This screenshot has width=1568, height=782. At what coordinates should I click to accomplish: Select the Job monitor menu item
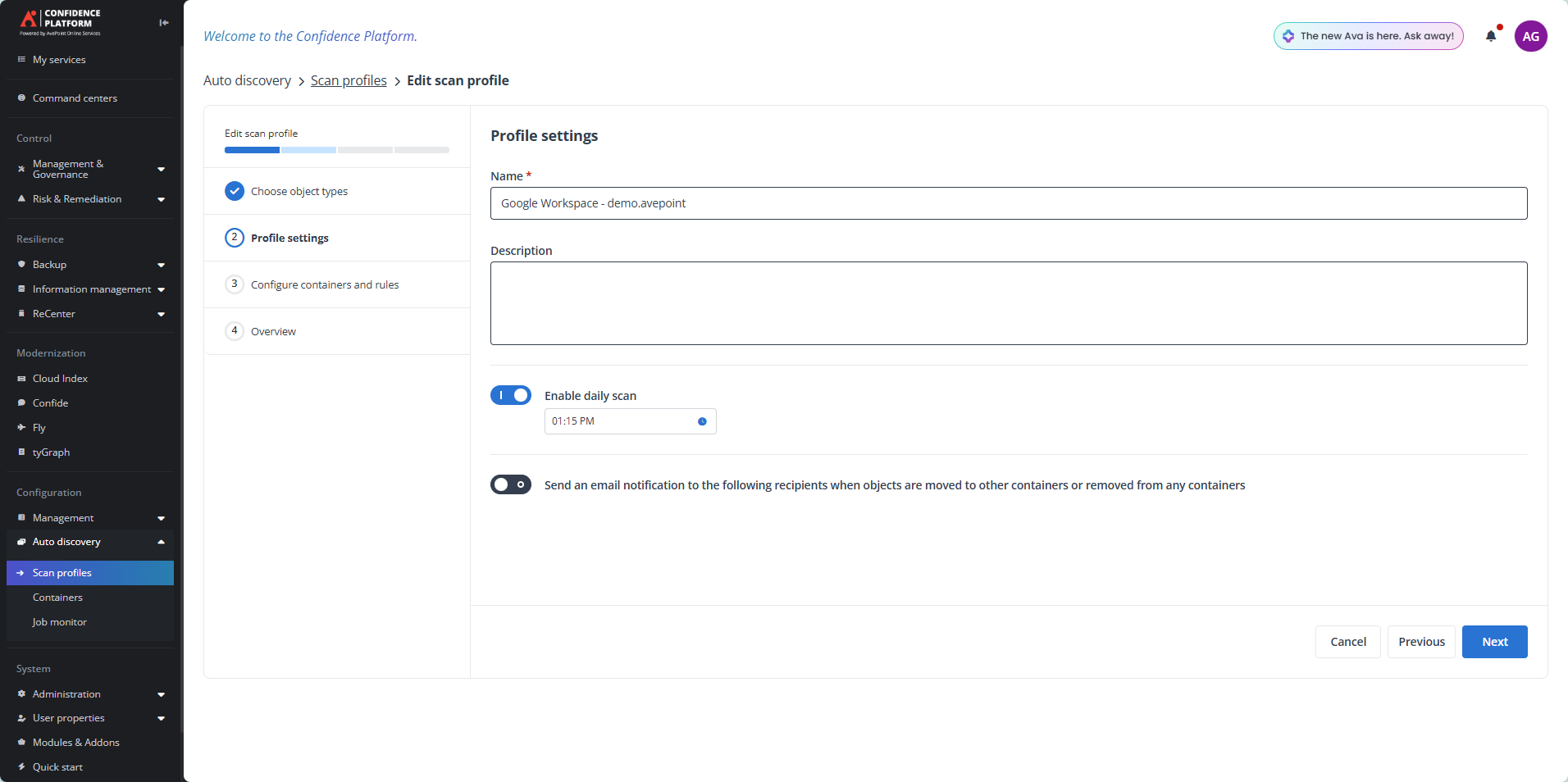[x=59, y=621]
